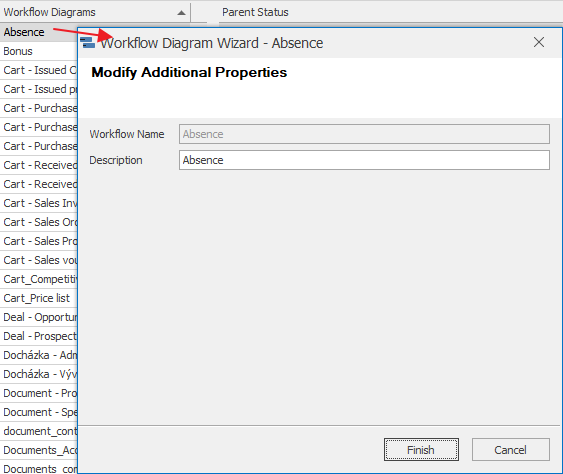This screenshot has height=474, width=563.
Task: Select the document_cont list item
Action: pyautogui.click(x=38, y=431)
